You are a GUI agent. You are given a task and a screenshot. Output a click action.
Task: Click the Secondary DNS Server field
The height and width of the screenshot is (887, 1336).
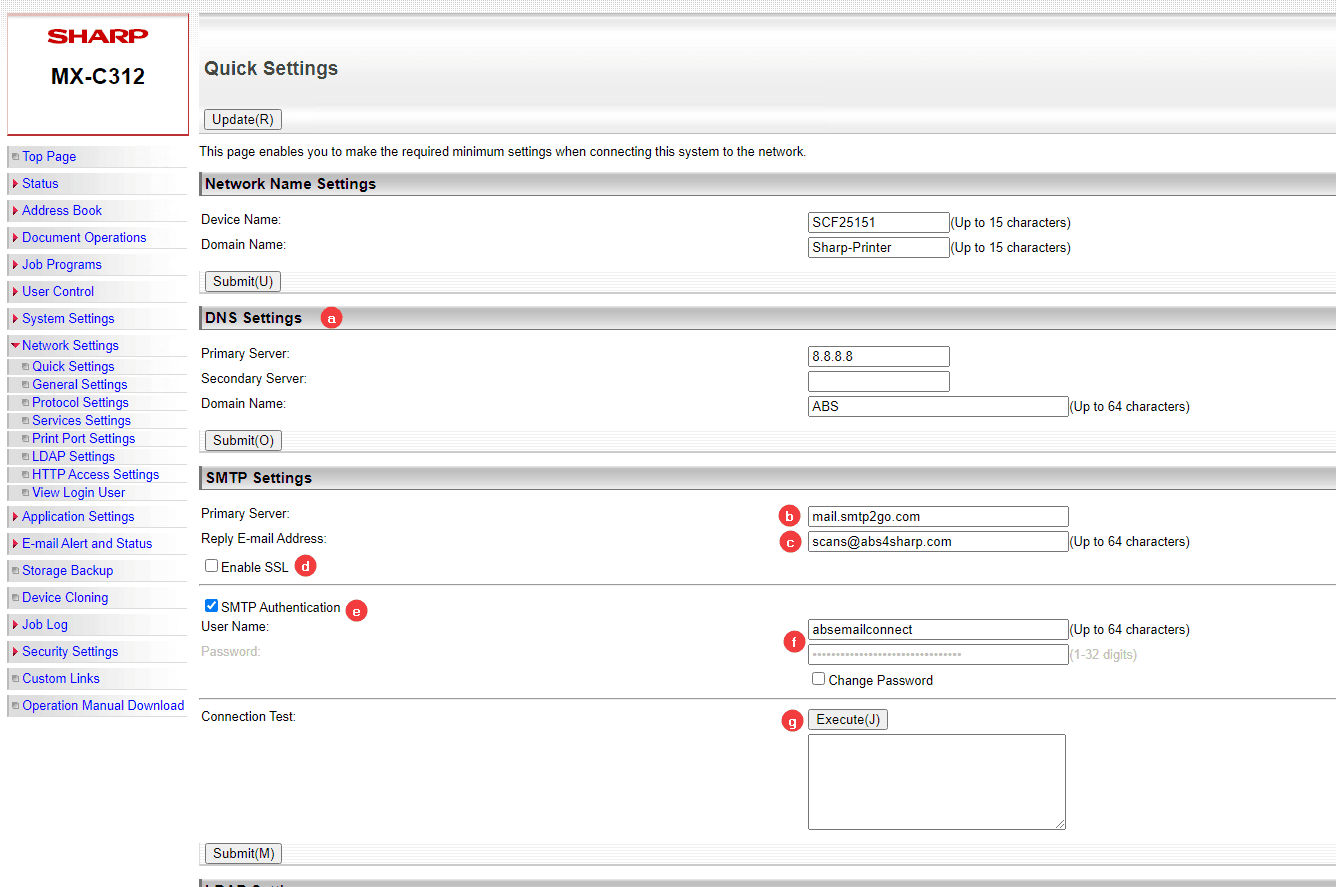coord(878,381)
